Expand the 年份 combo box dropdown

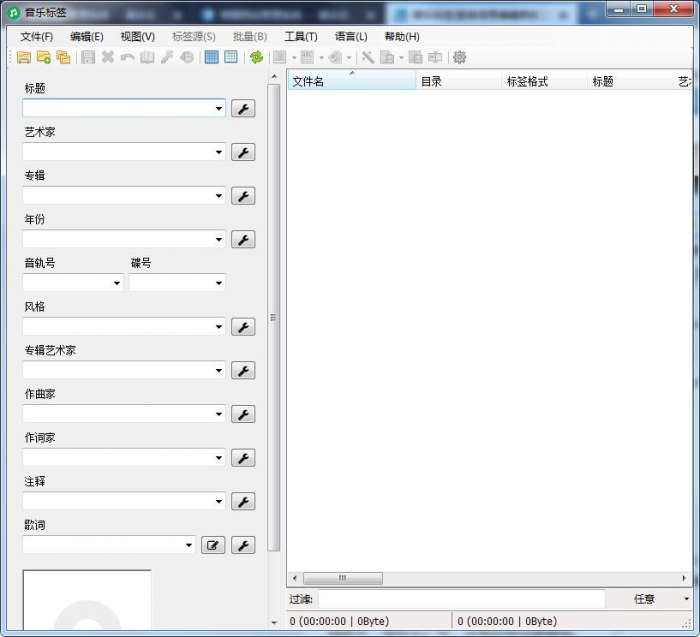(x=219, y=240)
